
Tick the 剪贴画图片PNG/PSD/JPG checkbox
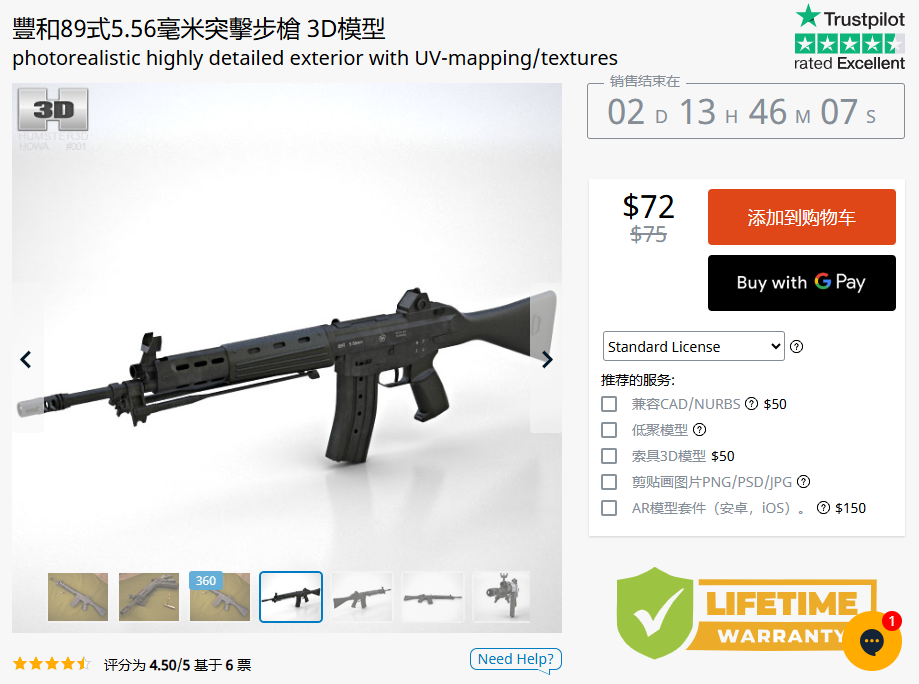pyautogui.click(x=610, y=482)
